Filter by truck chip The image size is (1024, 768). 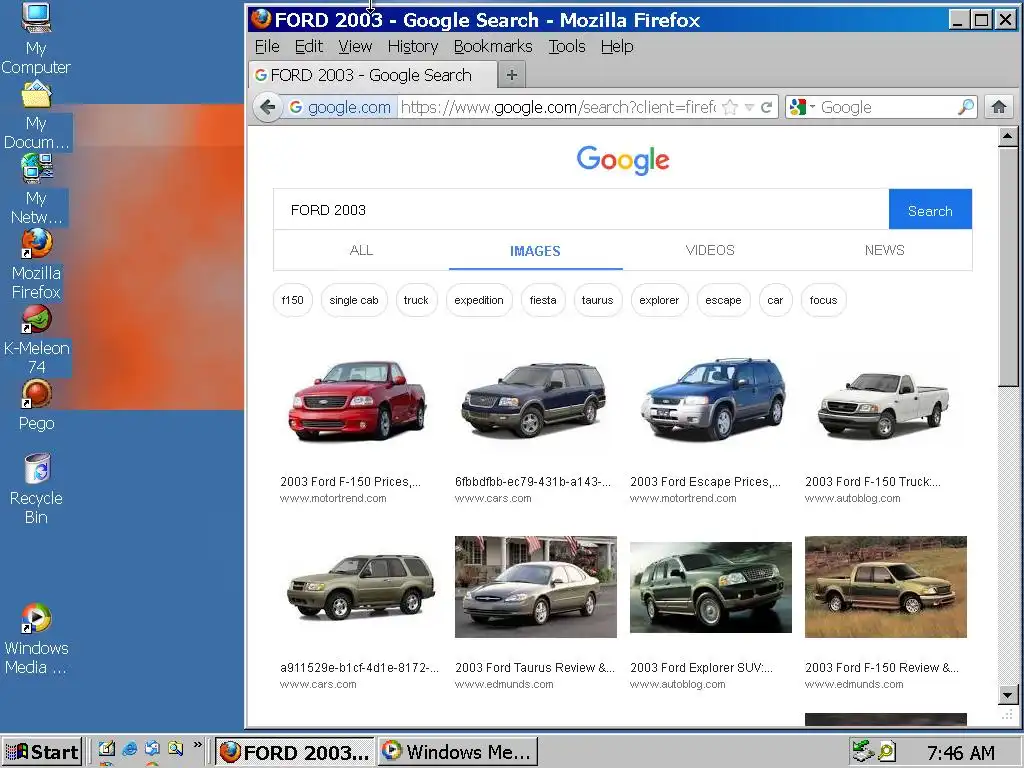416,300
